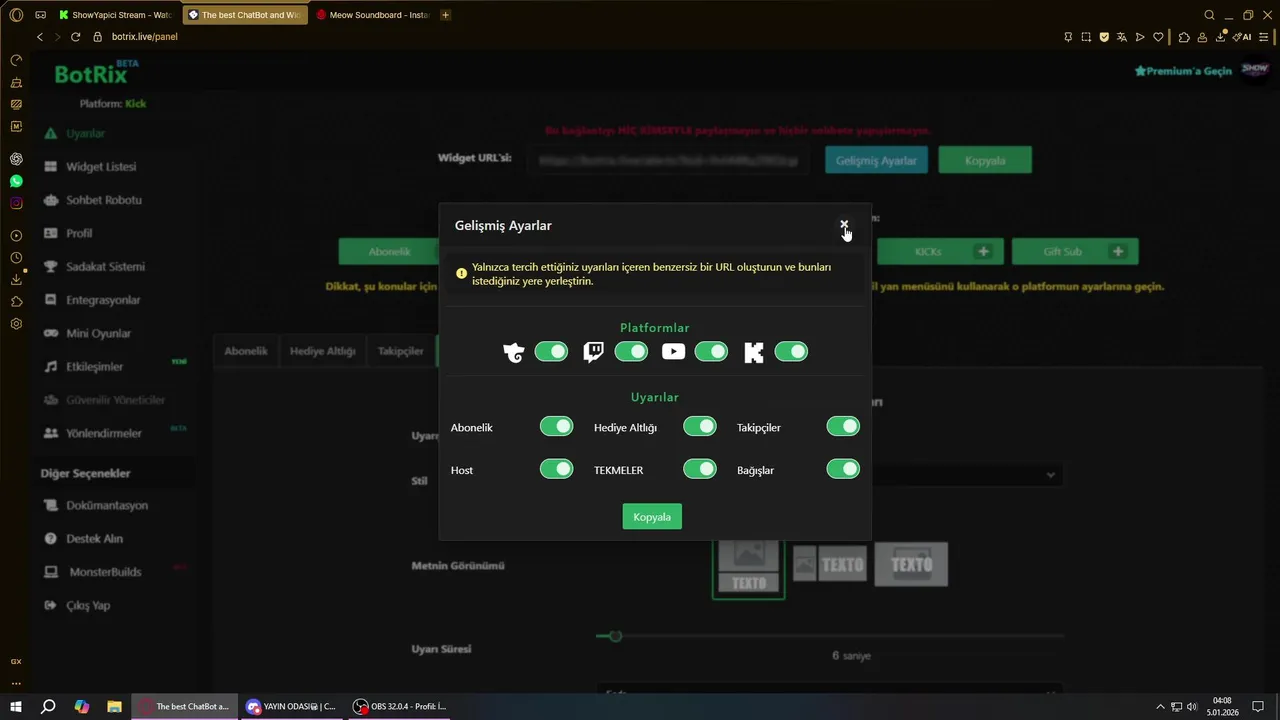Click the Kick platform logo icon
The width and height of the screenshot is (1280, 720).
pyautogui.click(x=754, y=352)
